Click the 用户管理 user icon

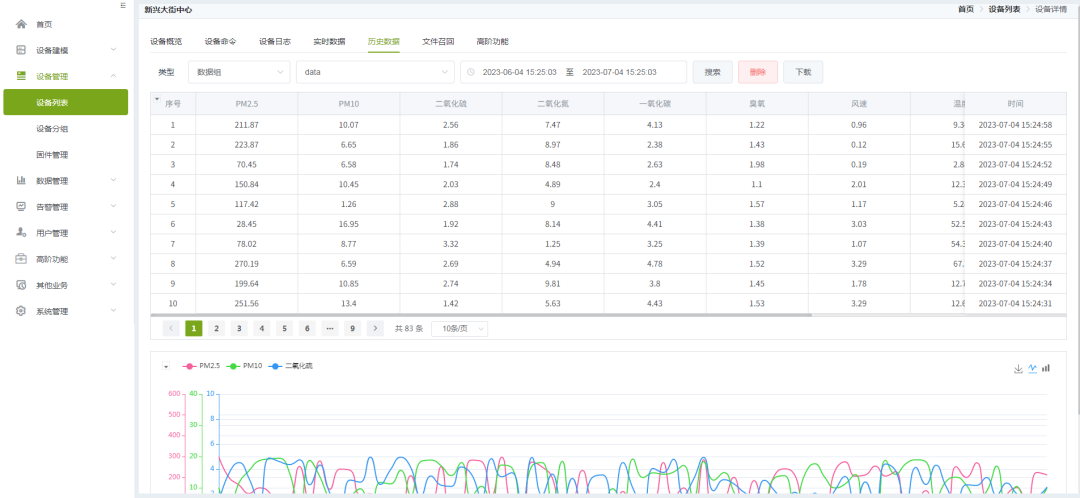21,233
